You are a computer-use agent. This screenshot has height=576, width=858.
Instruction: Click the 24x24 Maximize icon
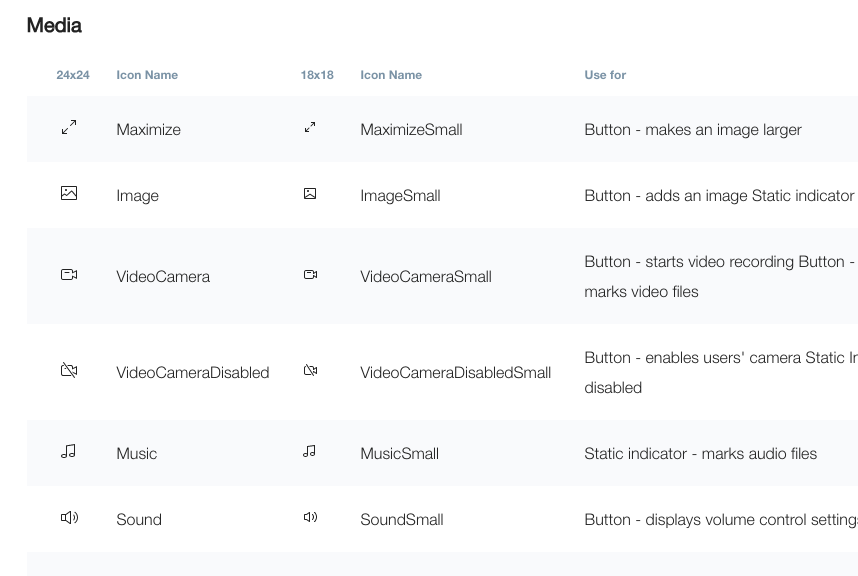click(69, 128)
